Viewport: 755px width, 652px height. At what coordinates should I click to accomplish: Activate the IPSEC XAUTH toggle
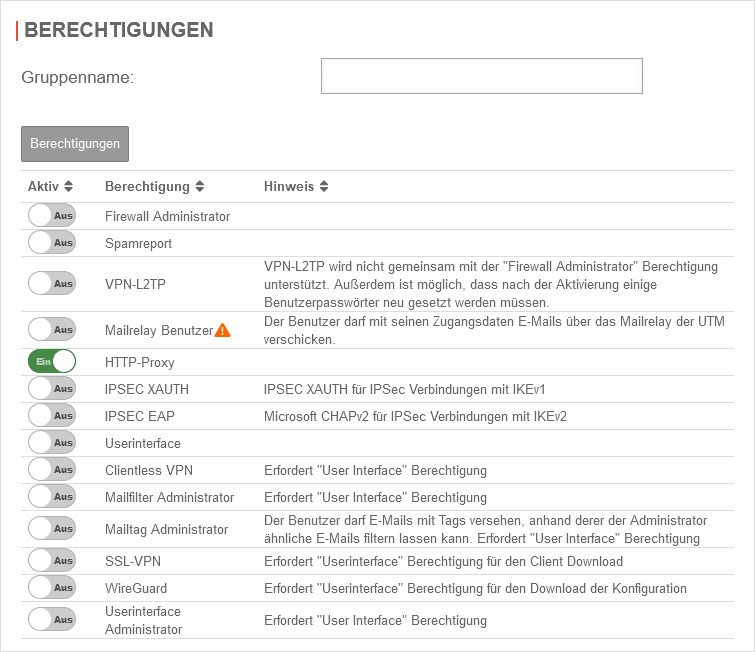click(52, 389)
